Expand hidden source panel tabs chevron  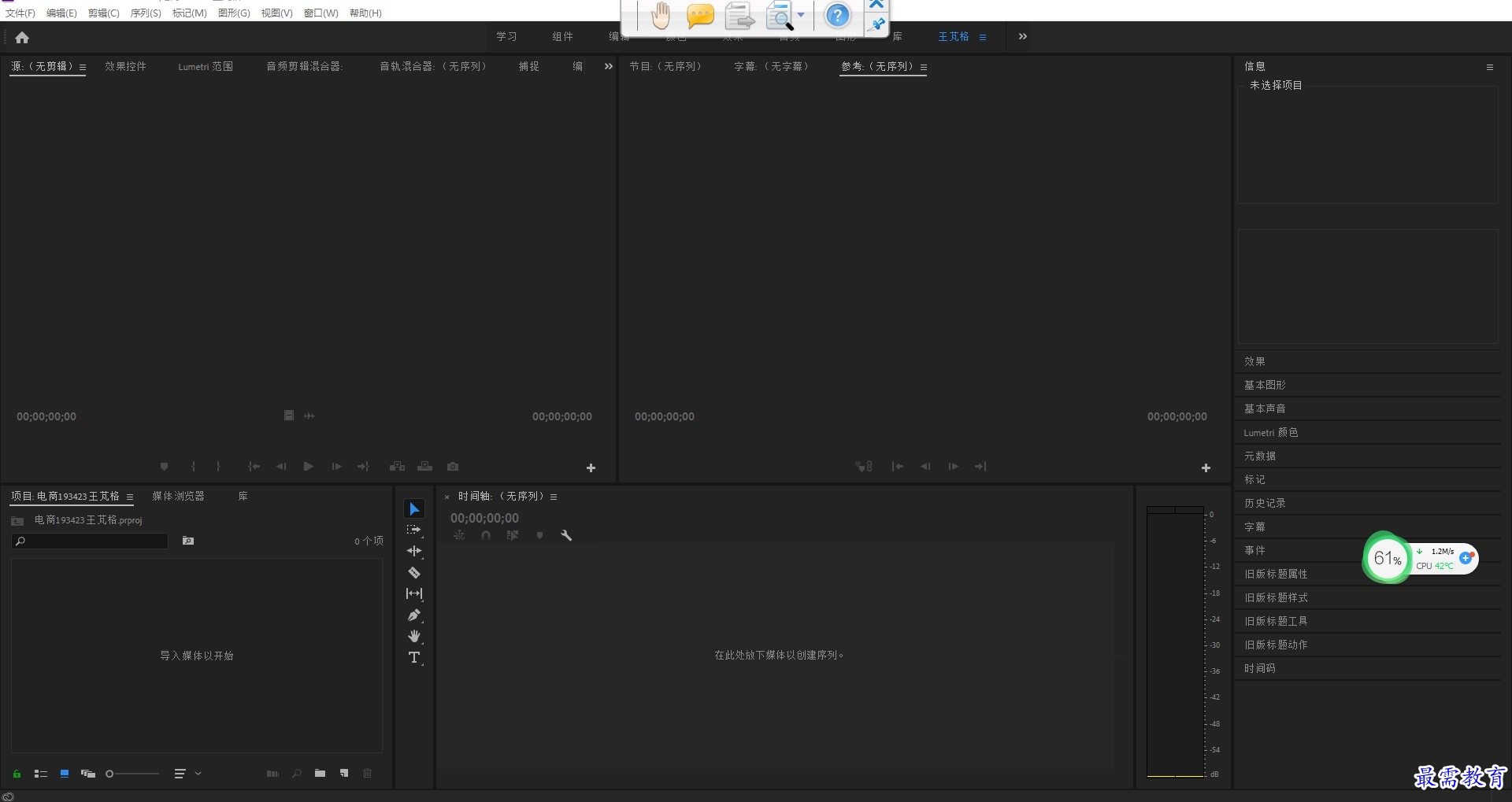coord(608,66)
